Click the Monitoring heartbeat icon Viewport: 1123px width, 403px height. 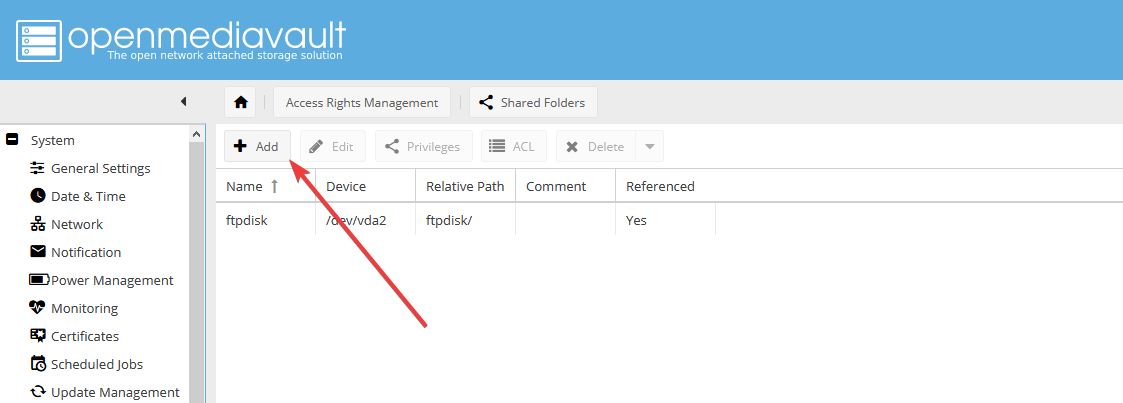[38, 308]
